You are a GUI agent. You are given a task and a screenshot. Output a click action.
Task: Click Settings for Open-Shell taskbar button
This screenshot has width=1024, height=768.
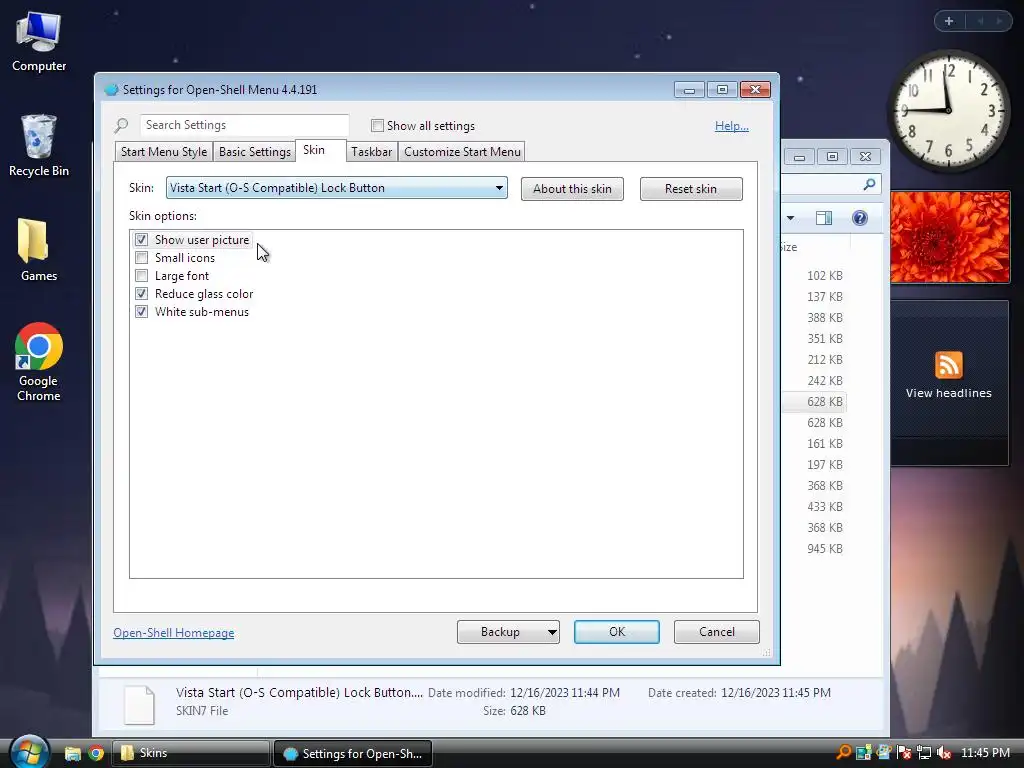click(x=353, y=754)
